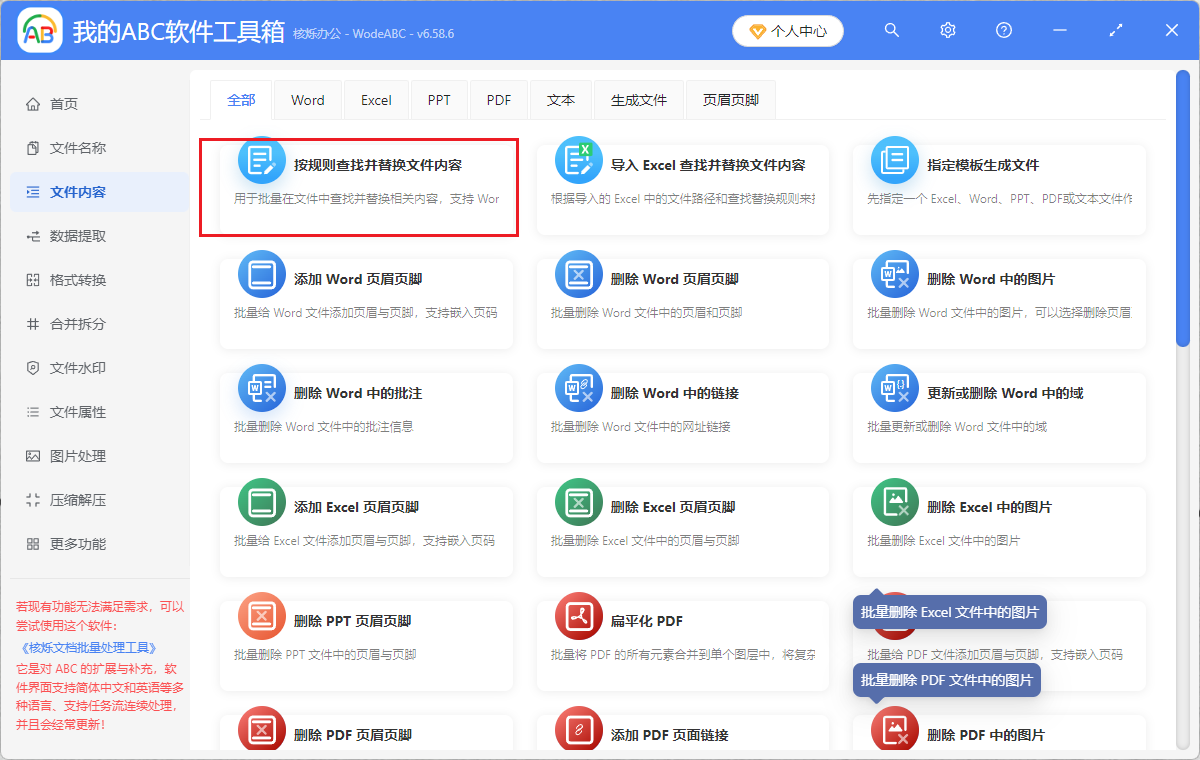The width and height of the screenshot is (1200, 760).
Task: Select the 扁平化 PDF tool icon
Action: (578, 616)
